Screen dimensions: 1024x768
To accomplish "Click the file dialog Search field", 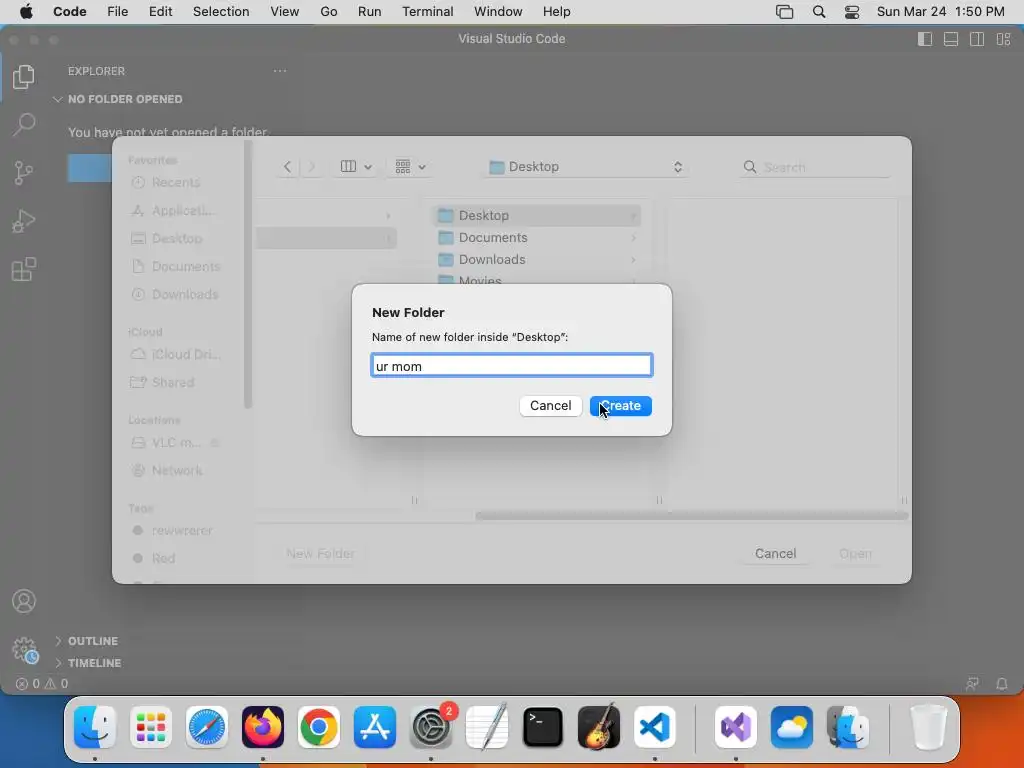I will click(x=815, y=167).
